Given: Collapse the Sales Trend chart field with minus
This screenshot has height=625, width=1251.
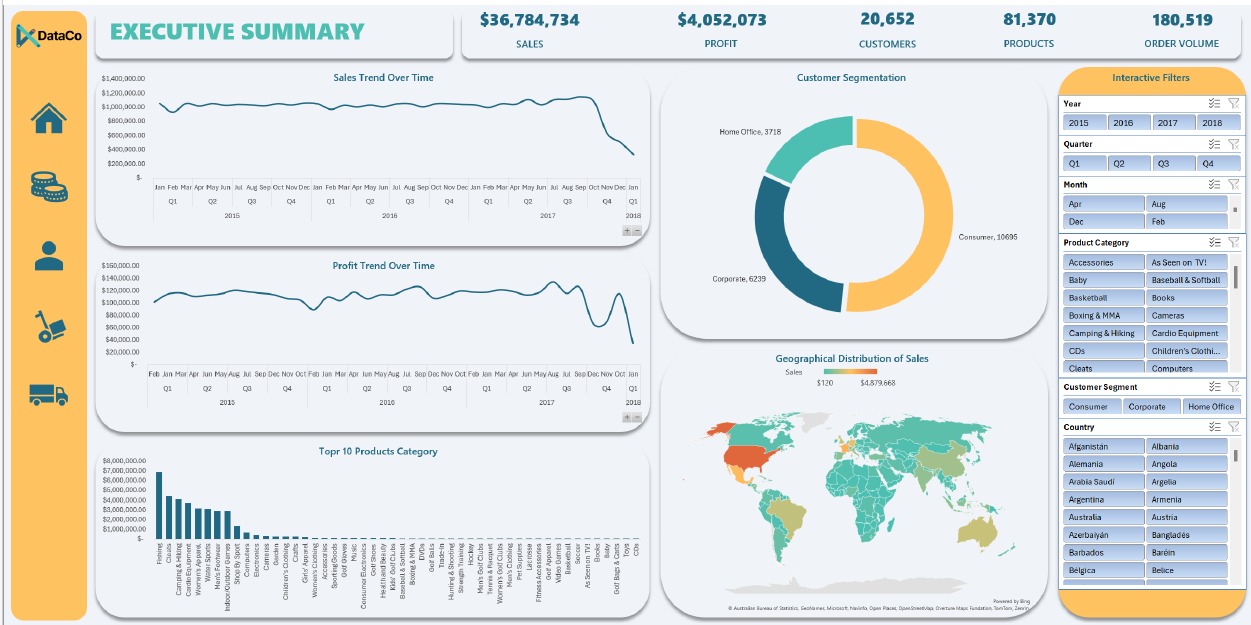Looking at the screenshot, I should pos(637,230).
